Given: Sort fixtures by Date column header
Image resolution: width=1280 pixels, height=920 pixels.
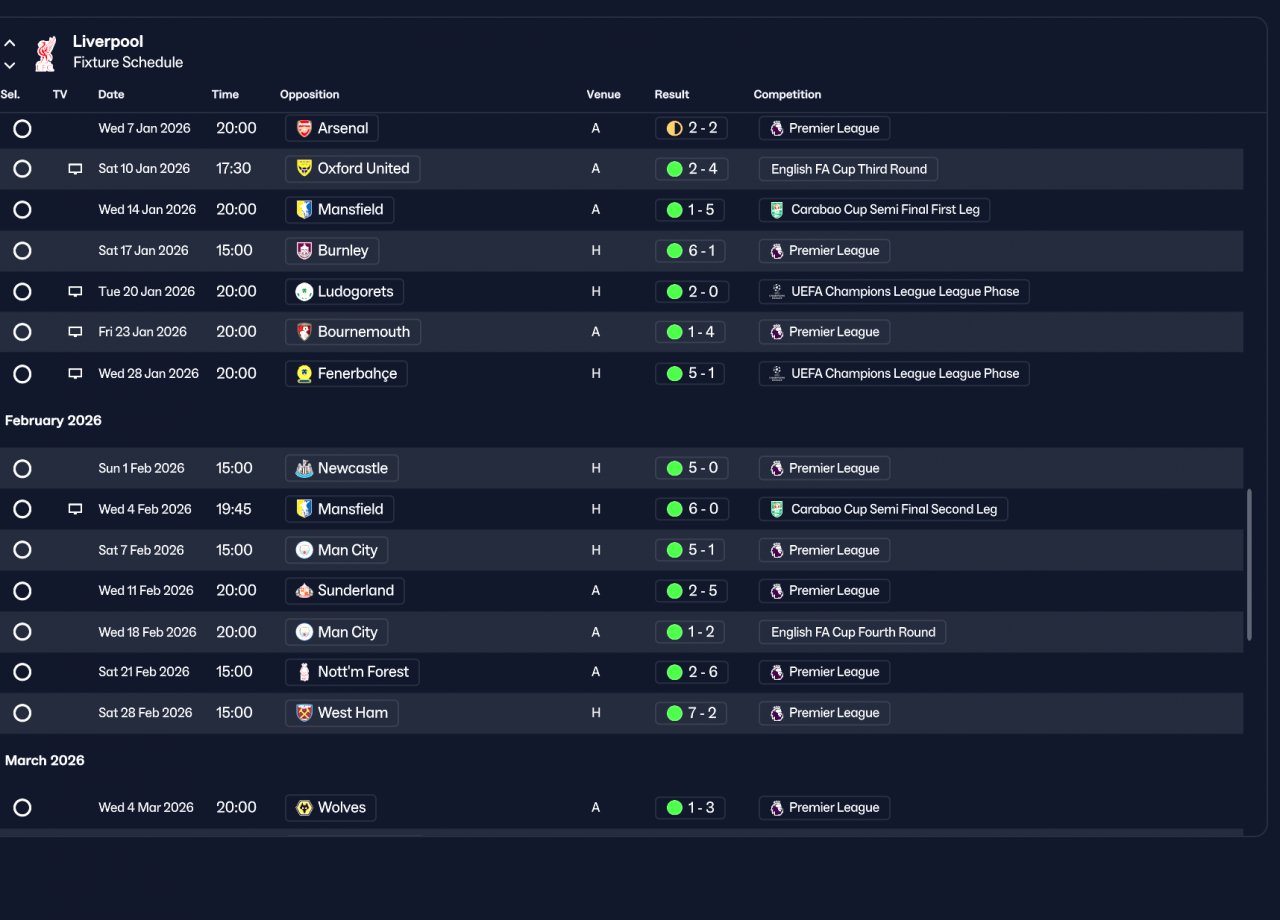Looking at the screenshot, I should [111, 95].
